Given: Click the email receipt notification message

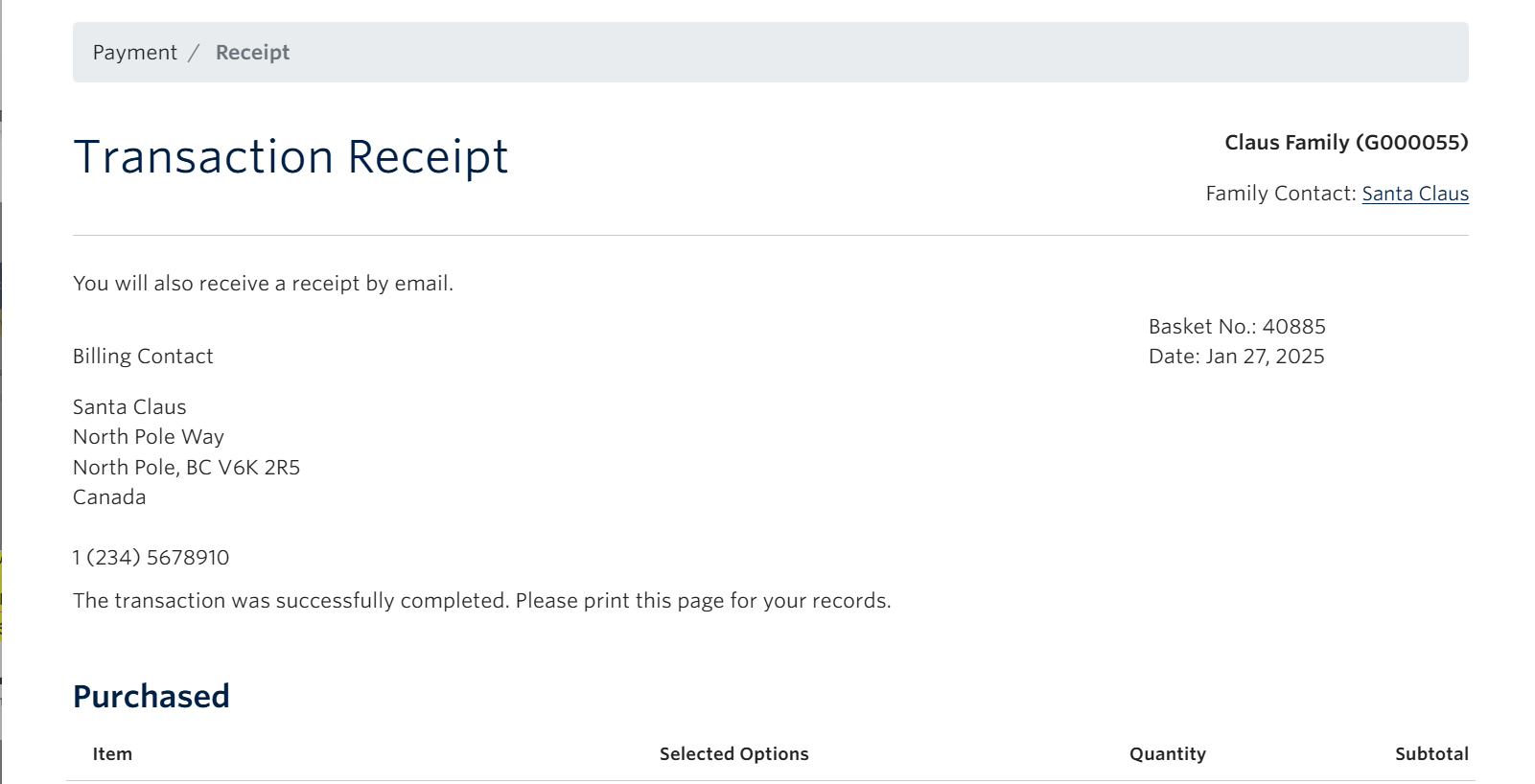Looking at the screenshot, I should coord(264,283).
